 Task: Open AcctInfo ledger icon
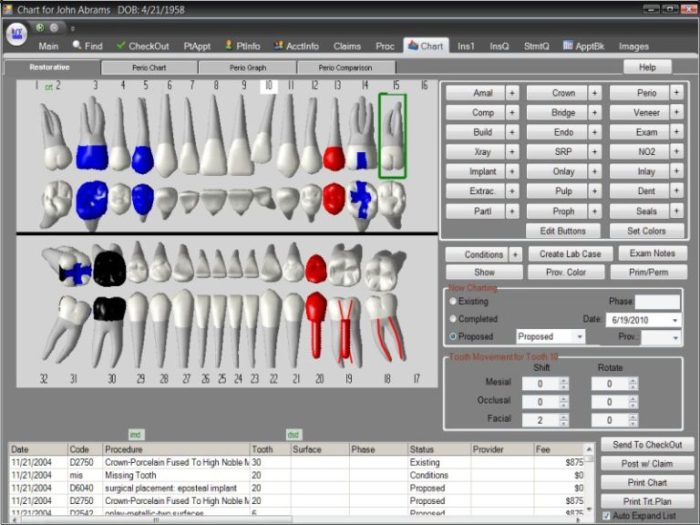point(279,45)
